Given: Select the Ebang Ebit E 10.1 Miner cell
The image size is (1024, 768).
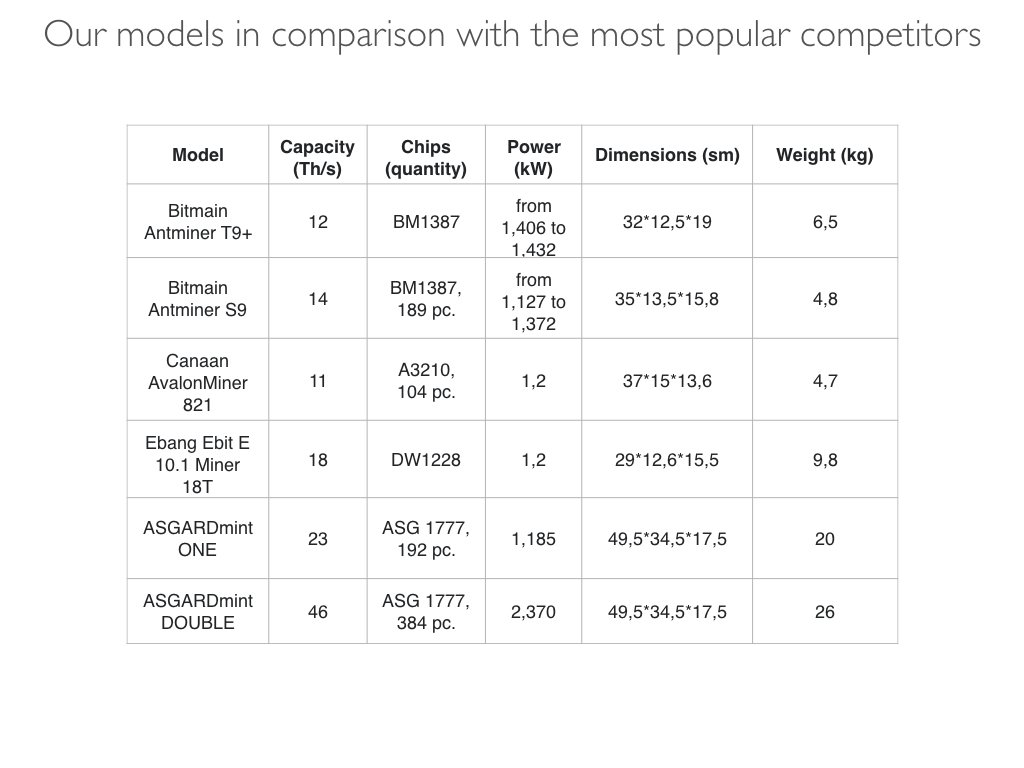Looking at the screenshot, I should [x=198, y=459].
